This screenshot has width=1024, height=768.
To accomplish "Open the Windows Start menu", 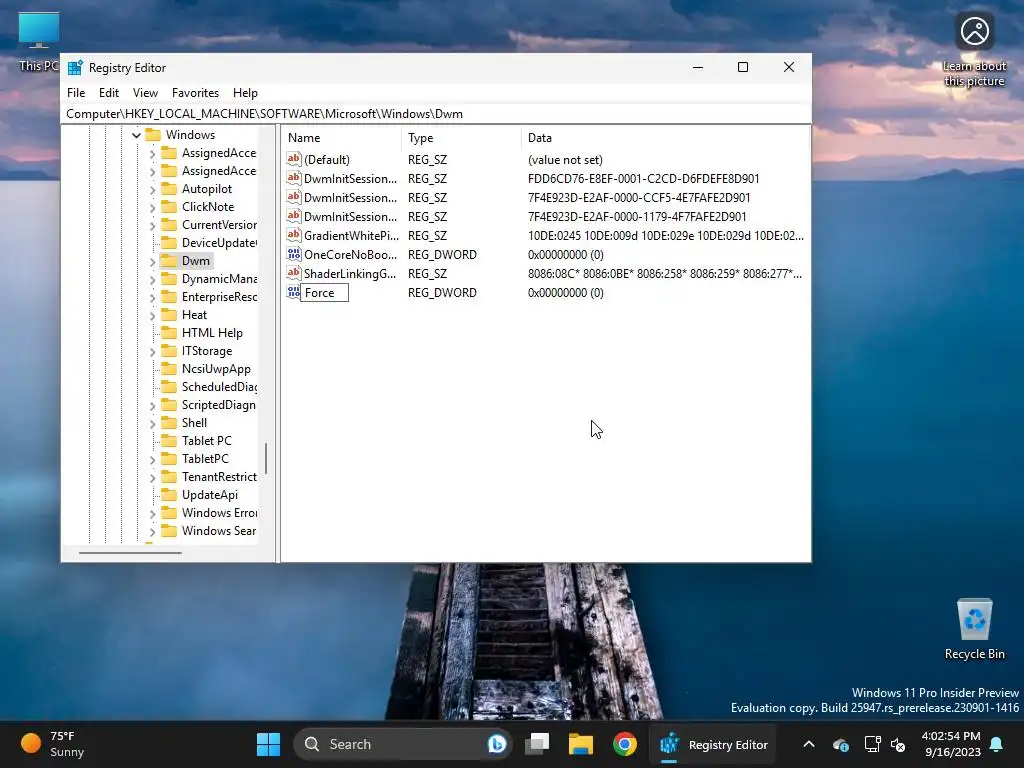I will (268, 744).
